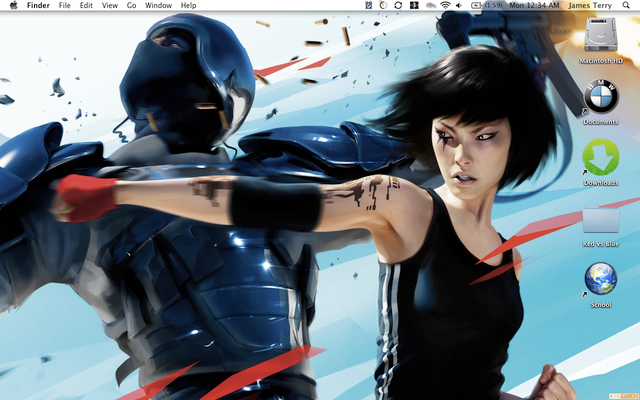Click the battery time remaining (1:59)
The image size is (640, 400).
pyautogui.click(x=493, y=5)
